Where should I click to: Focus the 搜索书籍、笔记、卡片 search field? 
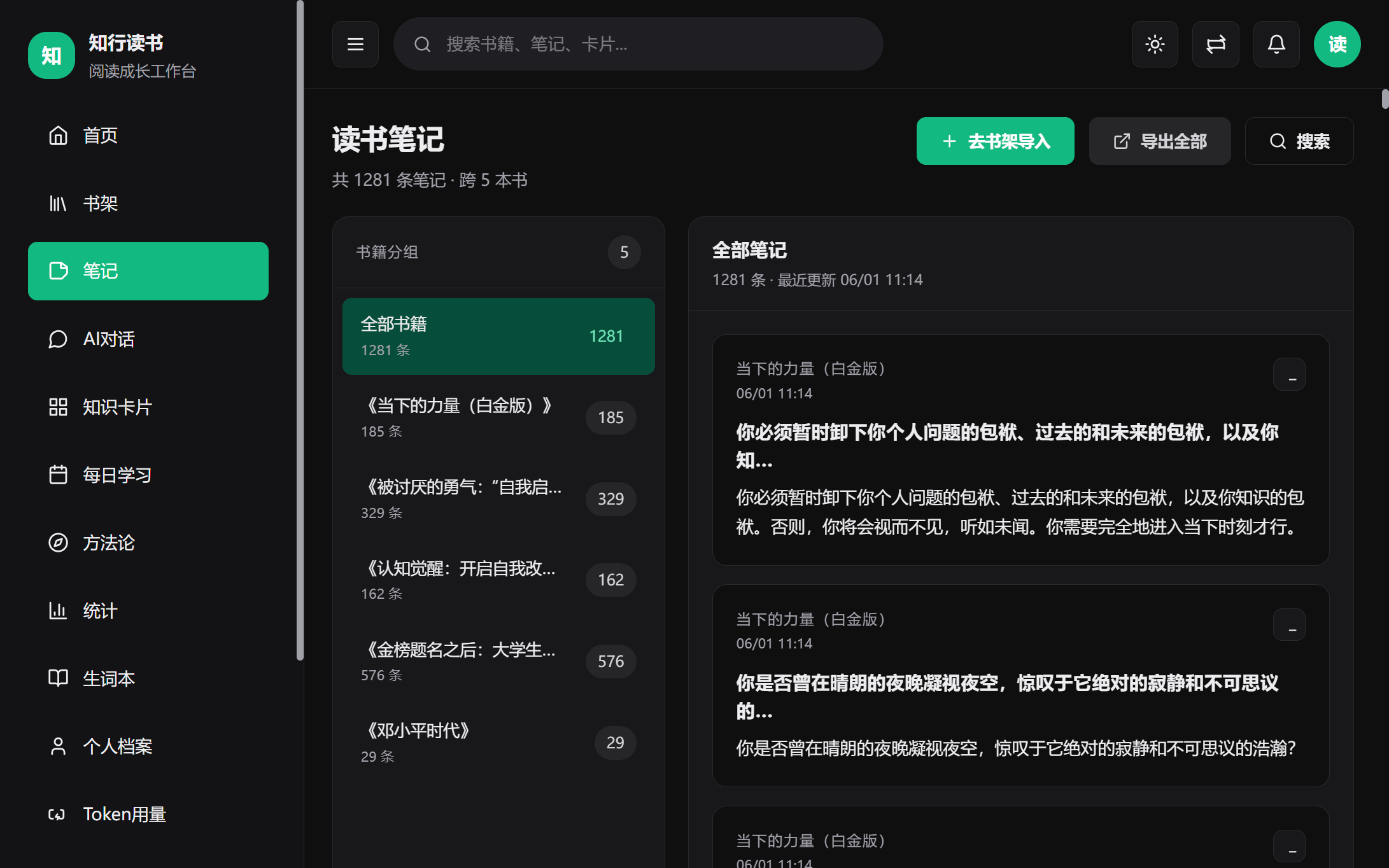(638, 44)
